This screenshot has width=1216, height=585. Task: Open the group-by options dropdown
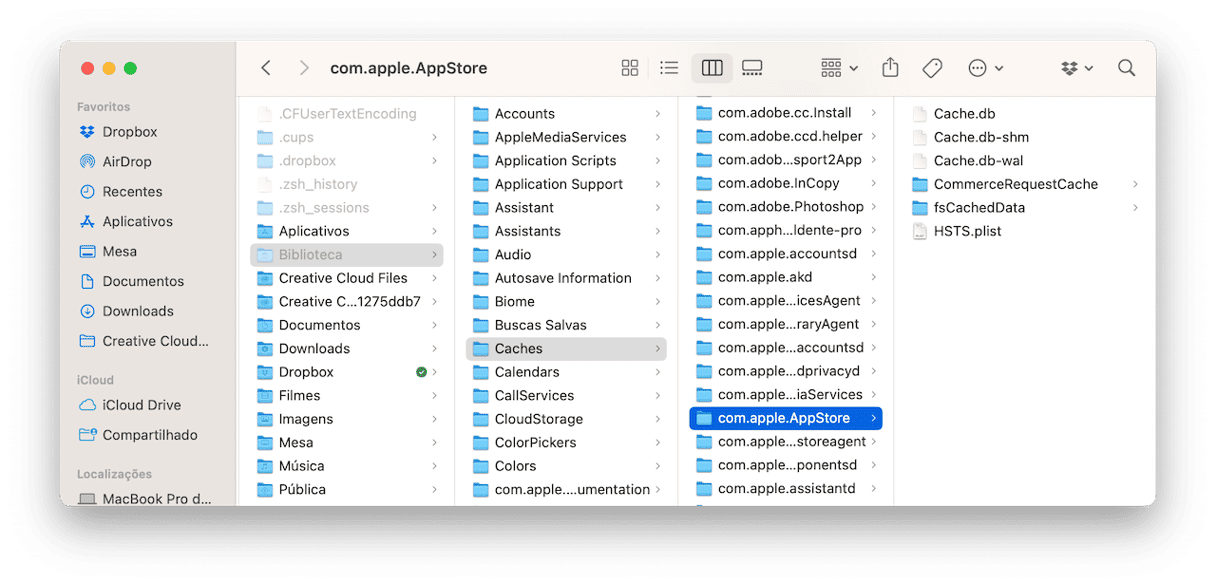[x=839, y=68]
